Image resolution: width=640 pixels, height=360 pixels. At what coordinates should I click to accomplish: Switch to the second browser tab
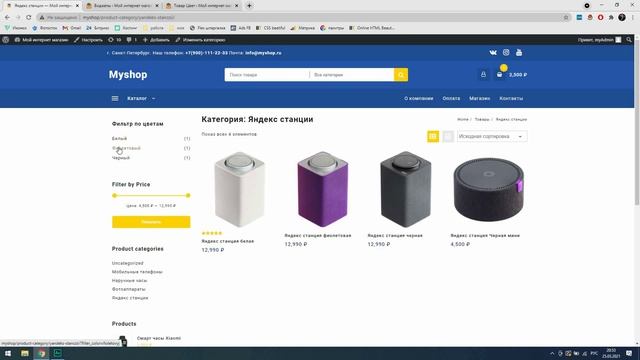pyautogui.click(x=122, y=6)
